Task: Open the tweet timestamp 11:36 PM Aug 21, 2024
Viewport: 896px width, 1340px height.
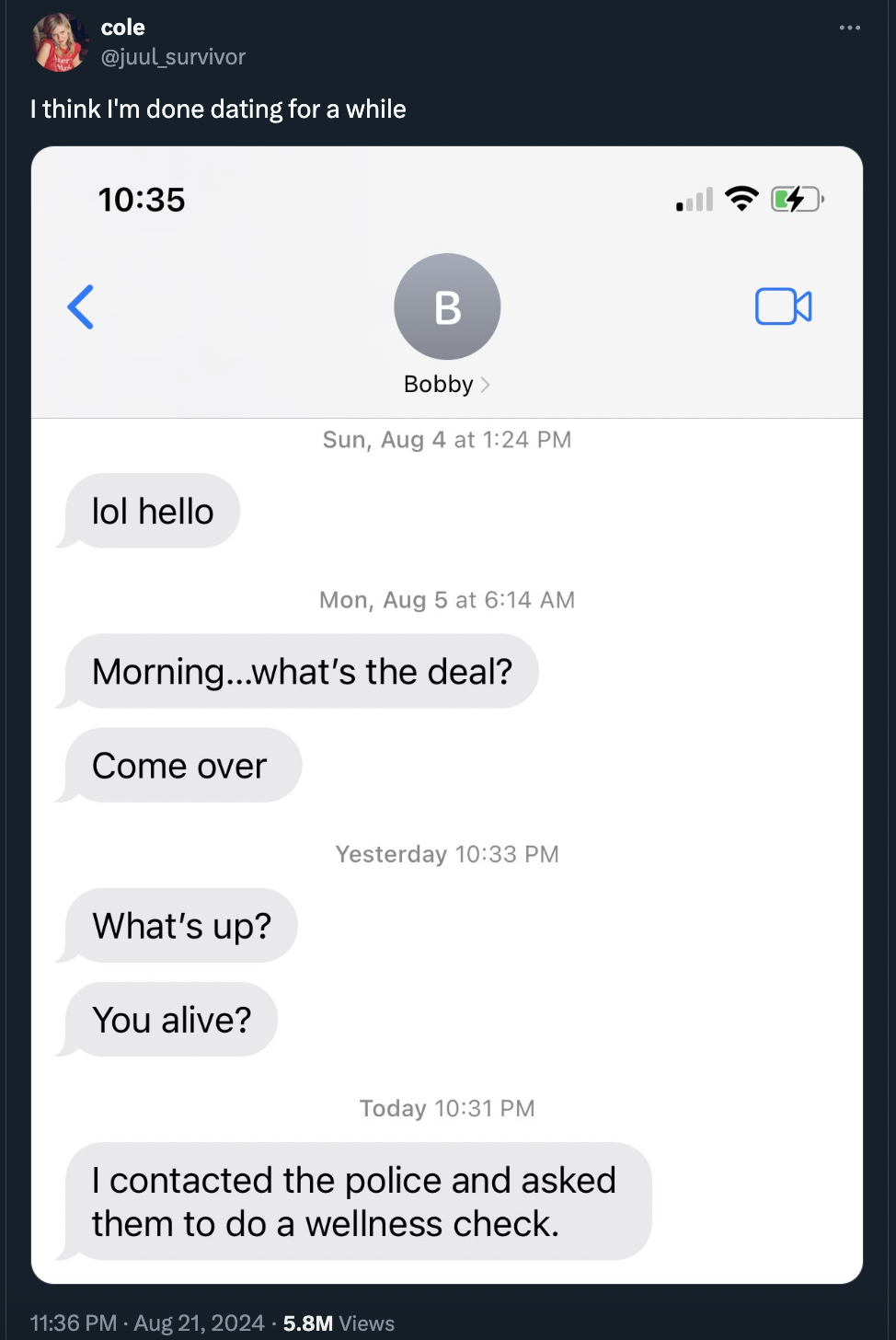Action: 147,1323
